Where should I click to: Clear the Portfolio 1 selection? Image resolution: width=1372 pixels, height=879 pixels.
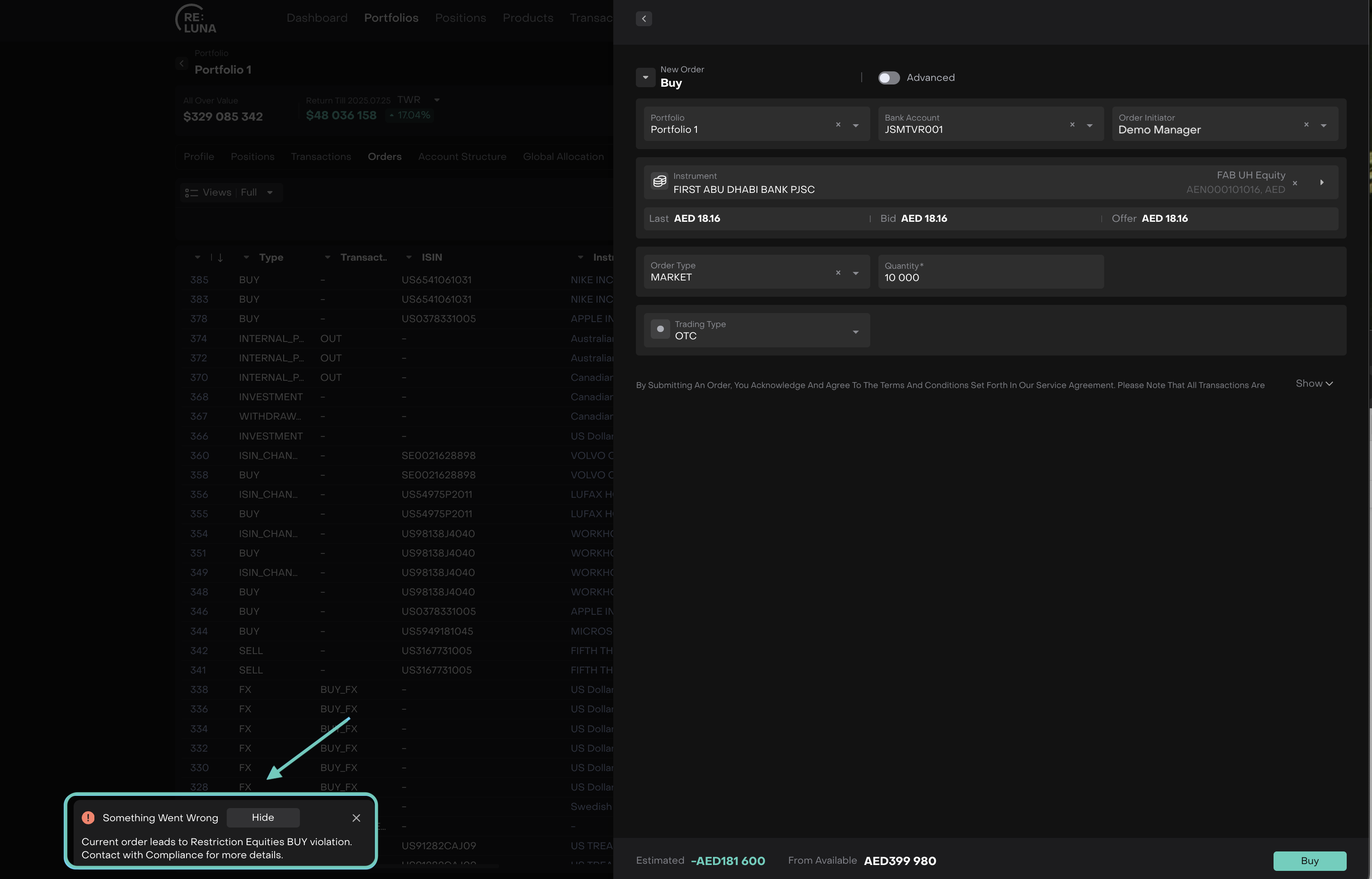click(838, 124)
